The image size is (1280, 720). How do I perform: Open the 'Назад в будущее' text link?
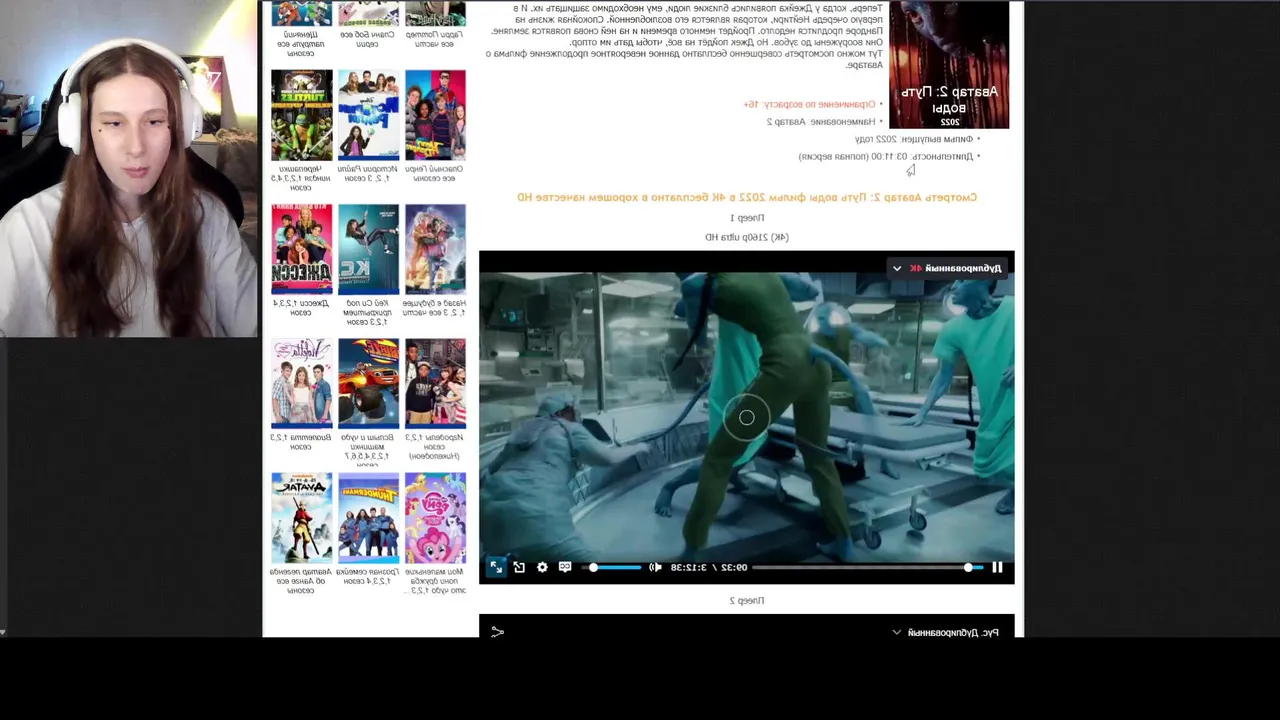[435, 308]
